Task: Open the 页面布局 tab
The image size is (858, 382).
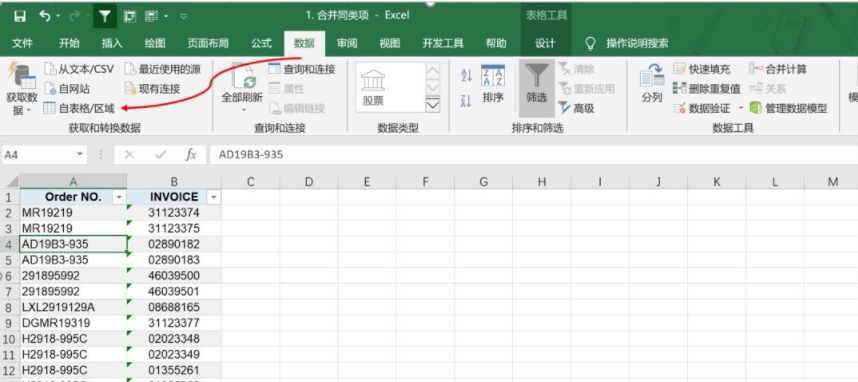Action: tap(208, 43)
